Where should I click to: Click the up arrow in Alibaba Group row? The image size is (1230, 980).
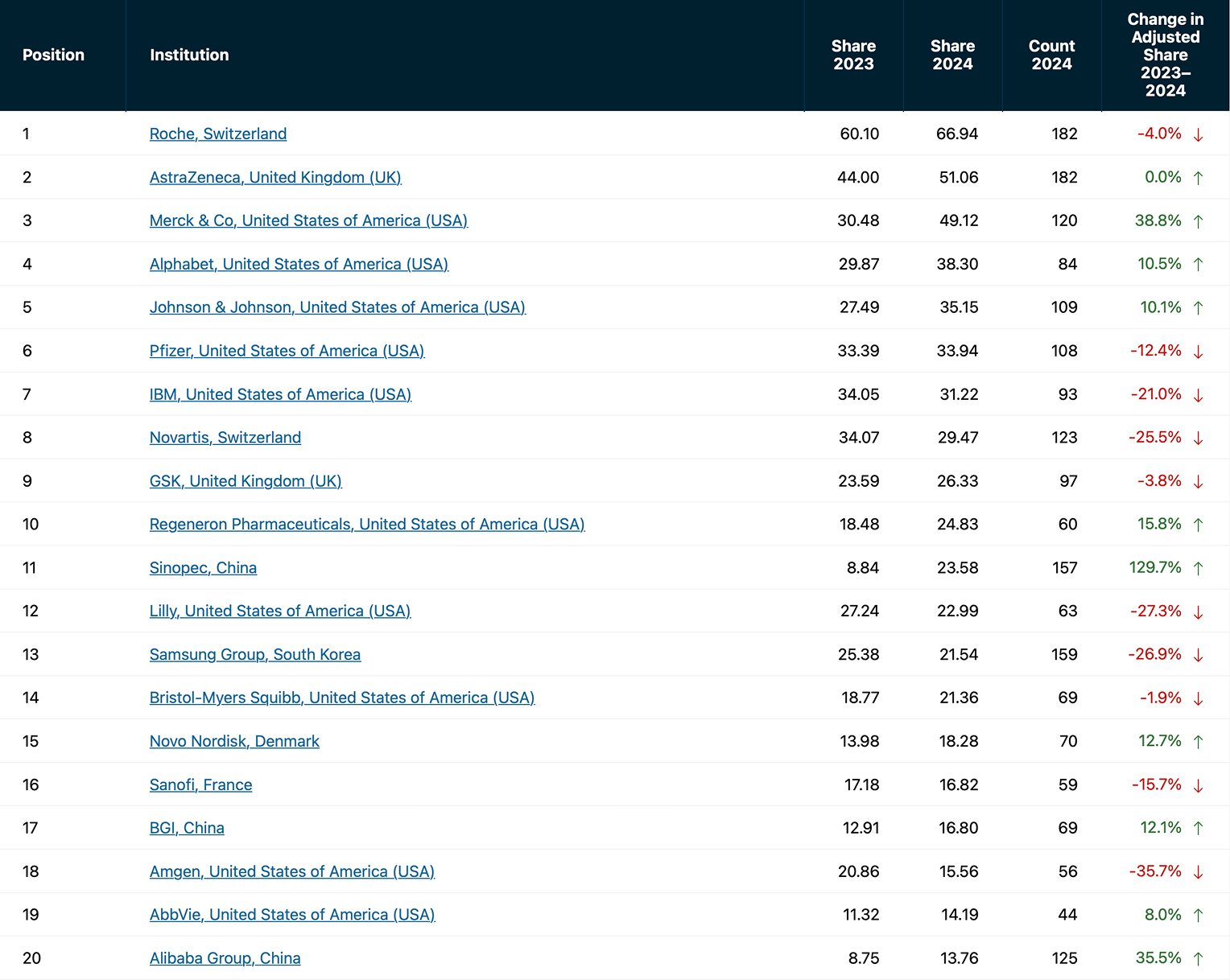pos(1198,959)
